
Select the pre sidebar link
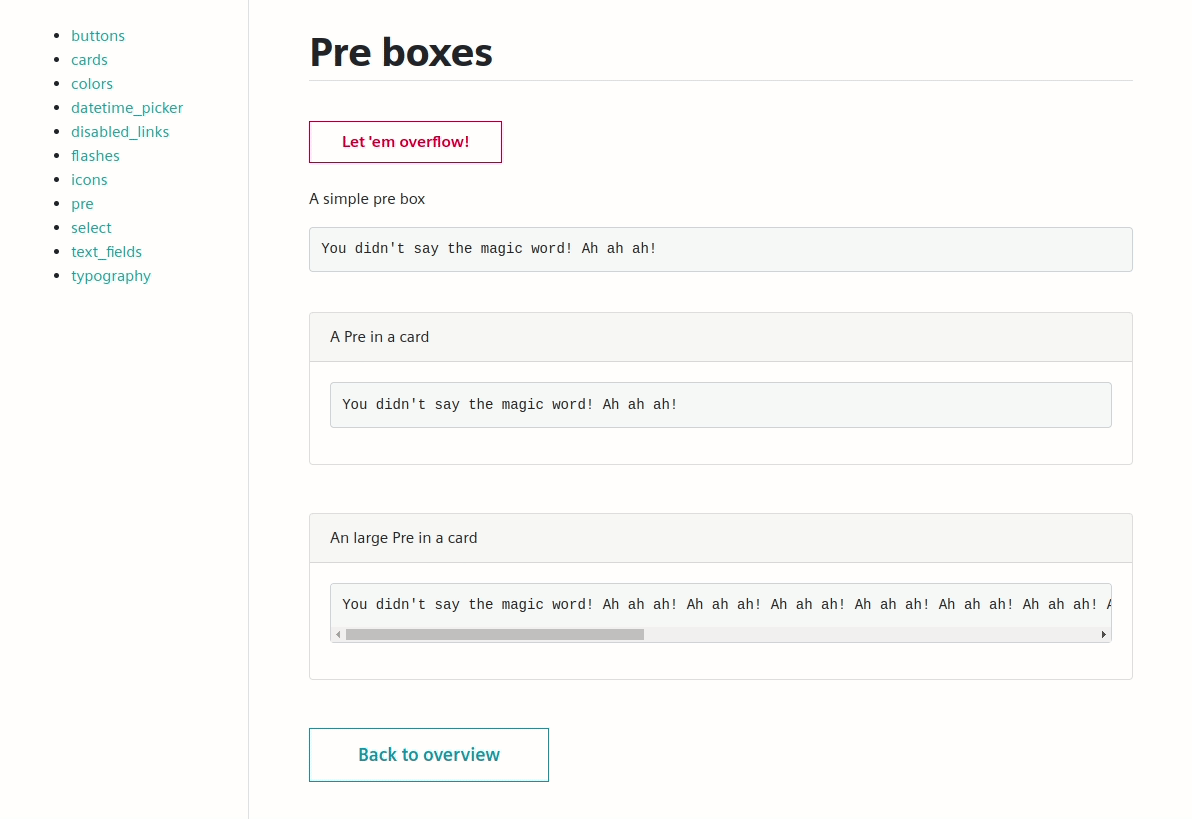point(82,204)
